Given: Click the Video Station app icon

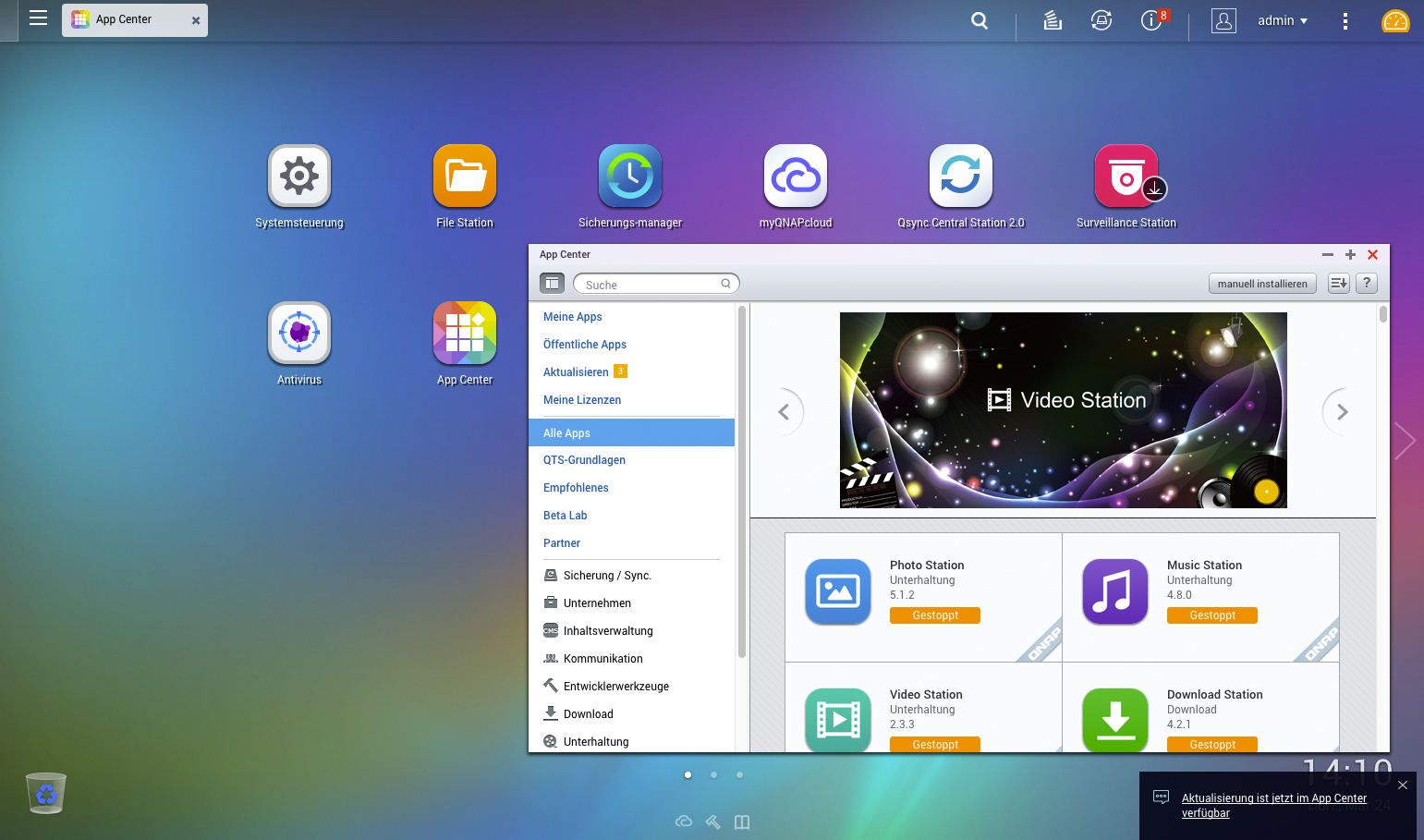Looking at the screenshot, I should (x=838, y=720).
